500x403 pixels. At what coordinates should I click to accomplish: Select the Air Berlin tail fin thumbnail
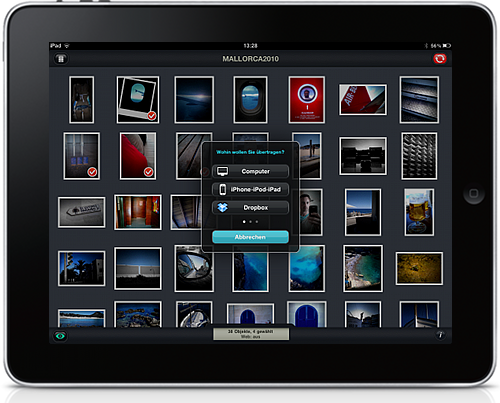[x=363, y=100]
